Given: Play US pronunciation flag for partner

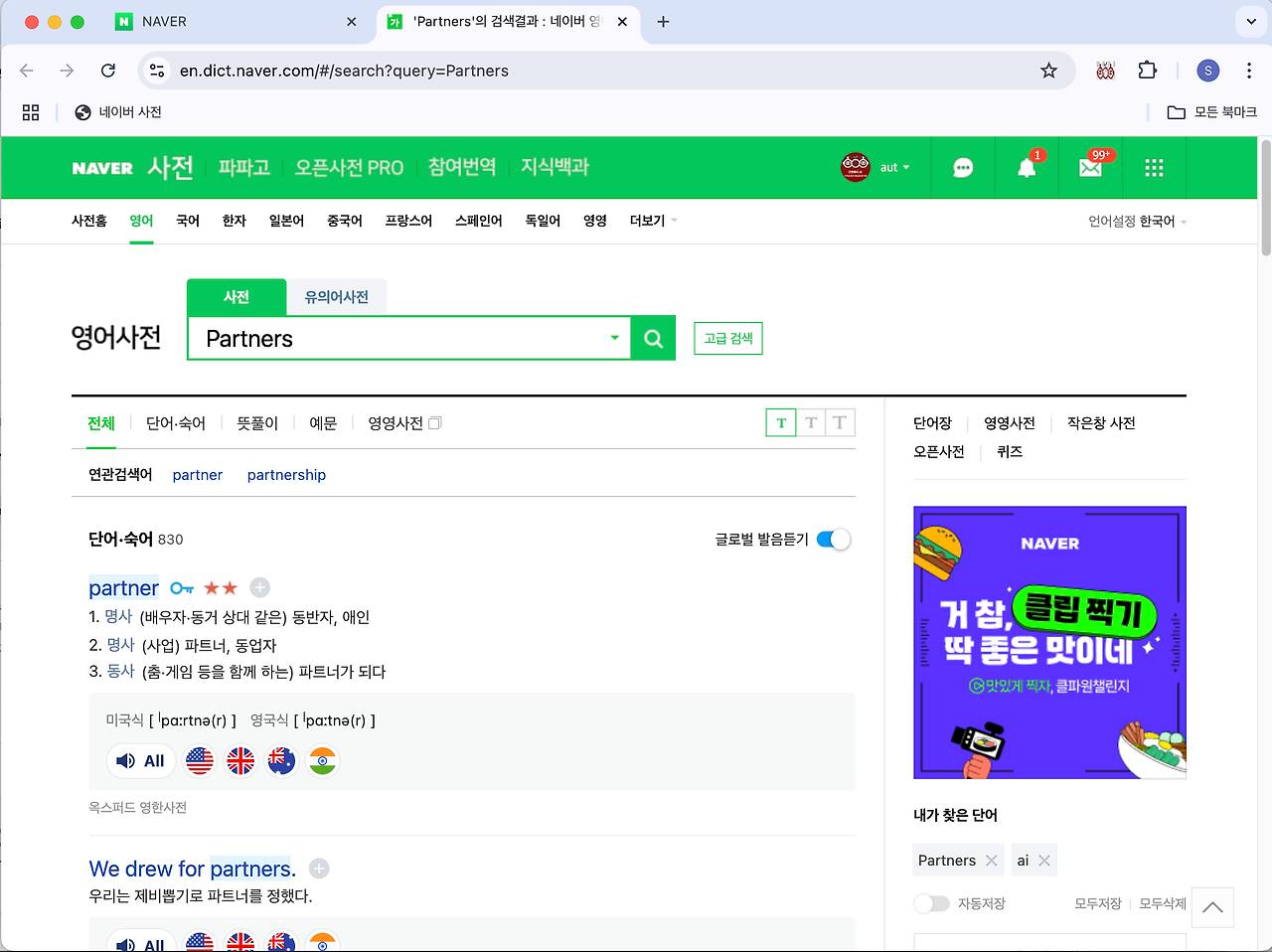Looking at the screenshot, I should coord(200,761).
